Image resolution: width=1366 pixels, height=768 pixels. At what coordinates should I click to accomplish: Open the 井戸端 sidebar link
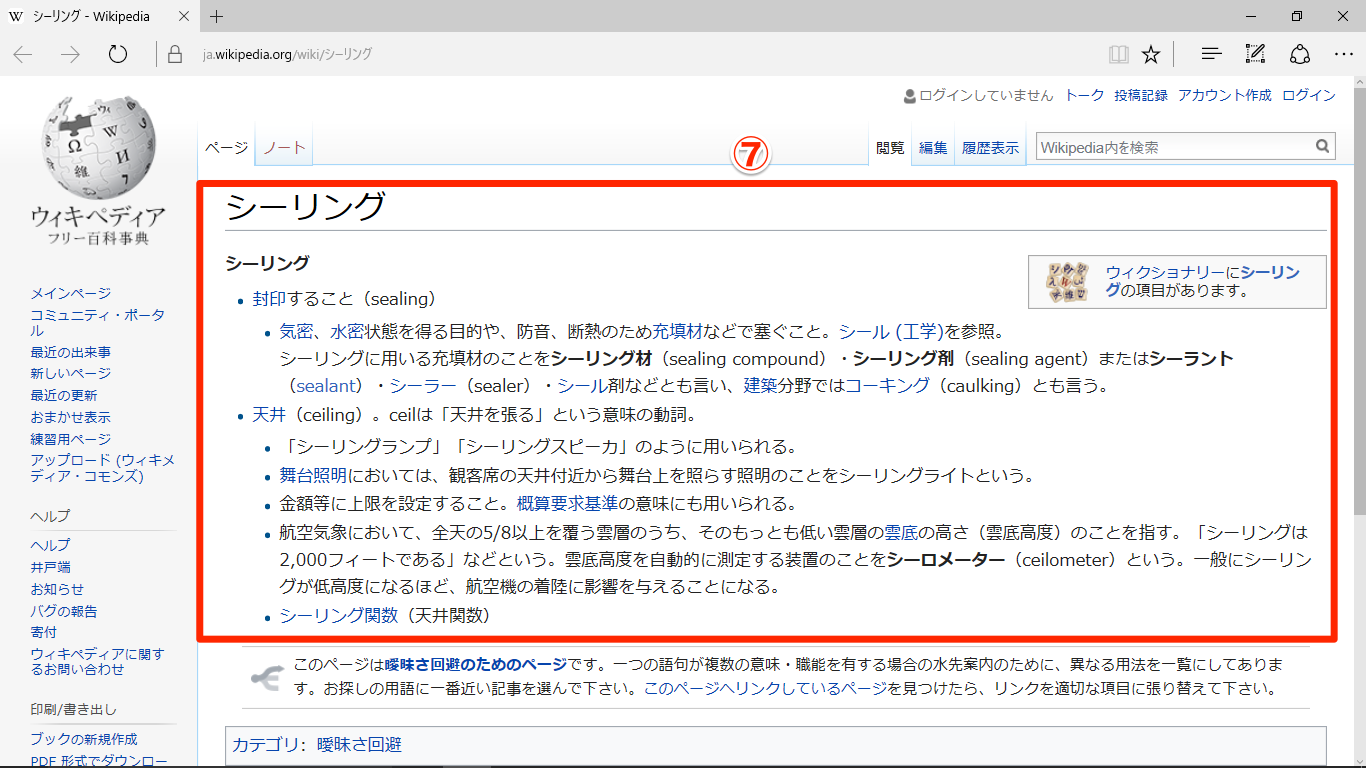(51, 567)
